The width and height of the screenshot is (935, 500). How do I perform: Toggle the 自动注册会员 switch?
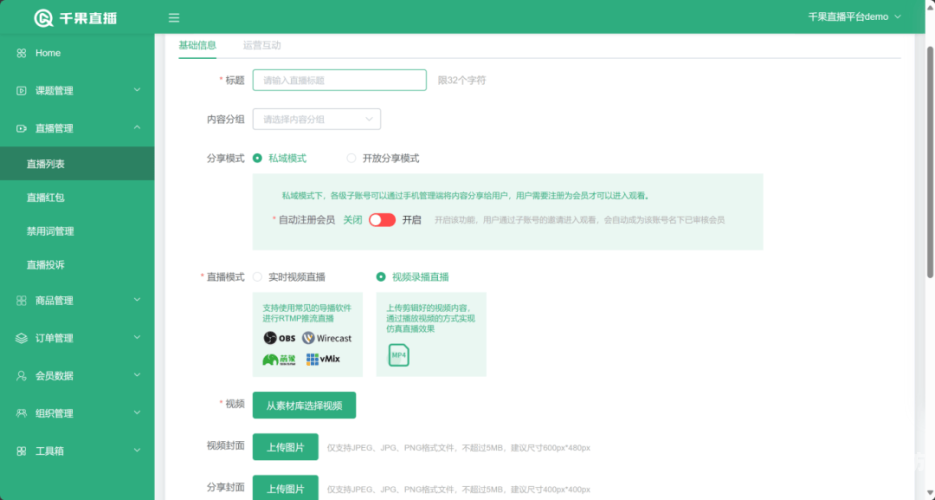[x=382, y=220]
